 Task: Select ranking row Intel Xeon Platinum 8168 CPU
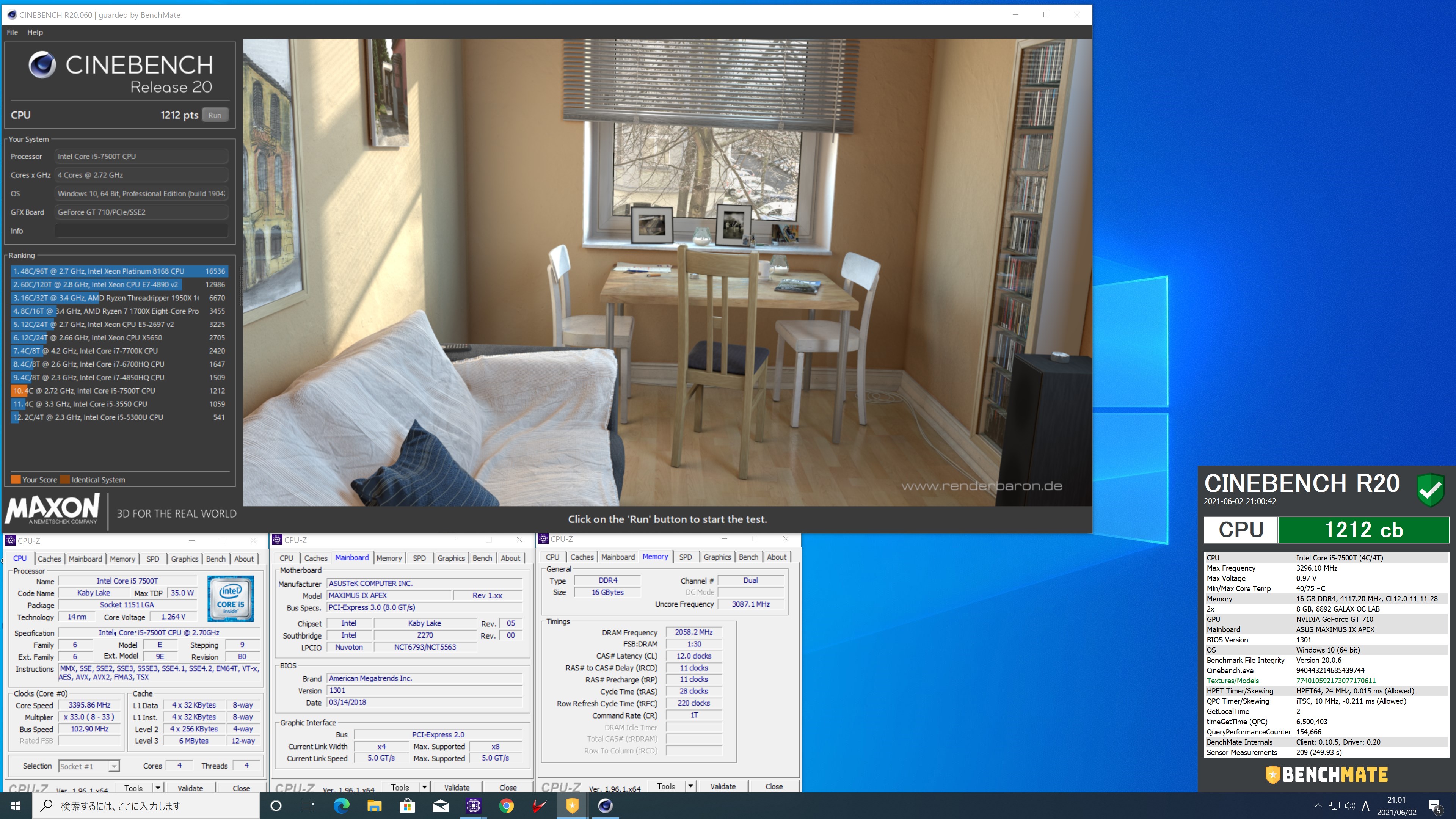pos(119,271)
